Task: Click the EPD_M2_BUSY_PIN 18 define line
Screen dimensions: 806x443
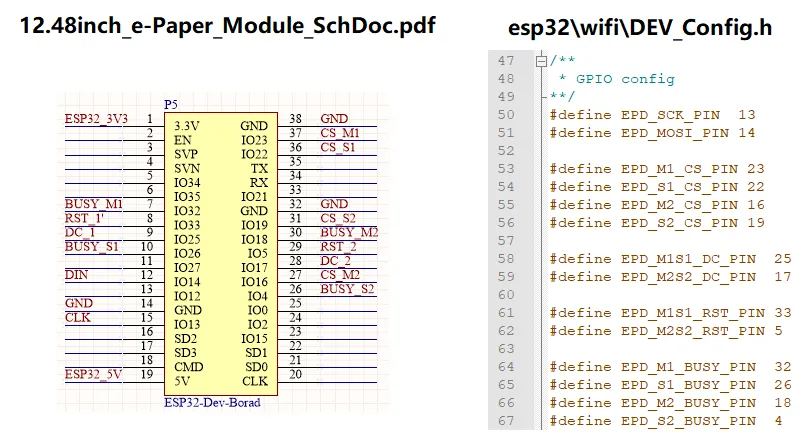Action: click(x=670, y=403)
